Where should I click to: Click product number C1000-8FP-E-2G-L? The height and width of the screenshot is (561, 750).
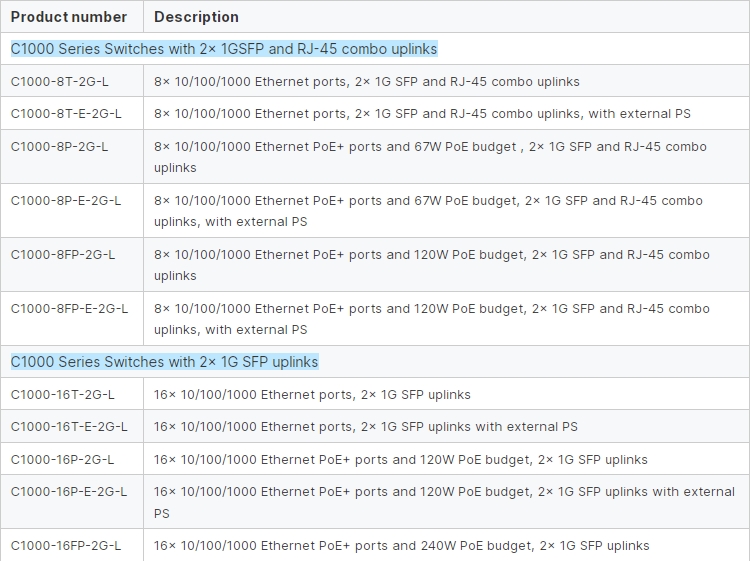69,308
